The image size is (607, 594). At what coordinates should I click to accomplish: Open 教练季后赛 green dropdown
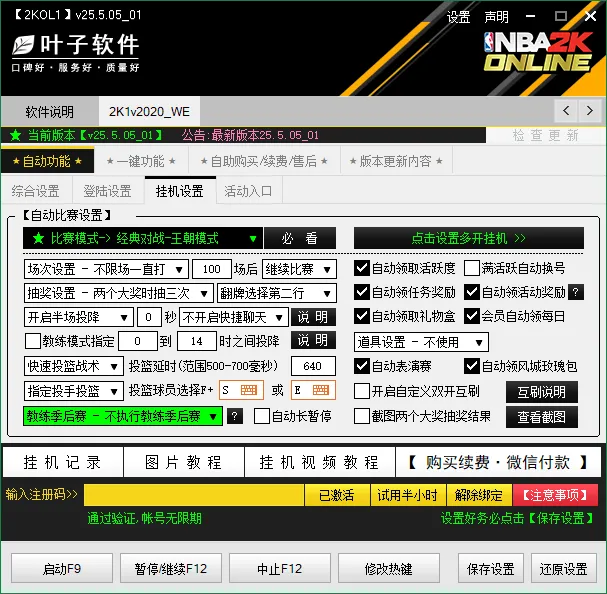pos(123,416)
